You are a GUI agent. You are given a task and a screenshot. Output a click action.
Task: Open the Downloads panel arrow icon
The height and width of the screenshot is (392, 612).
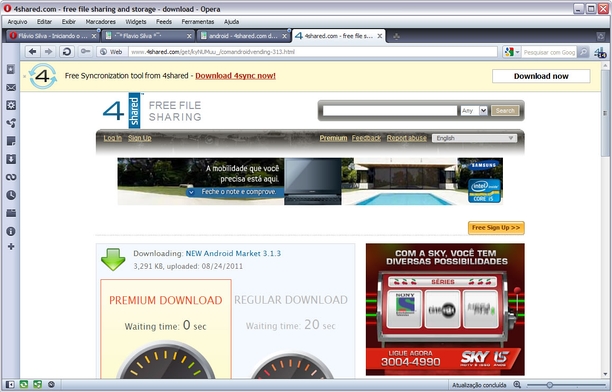[11, 159]
